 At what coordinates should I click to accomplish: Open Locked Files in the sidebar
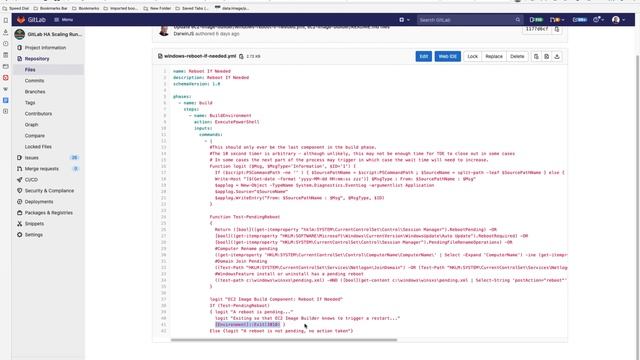click(38, 147)
